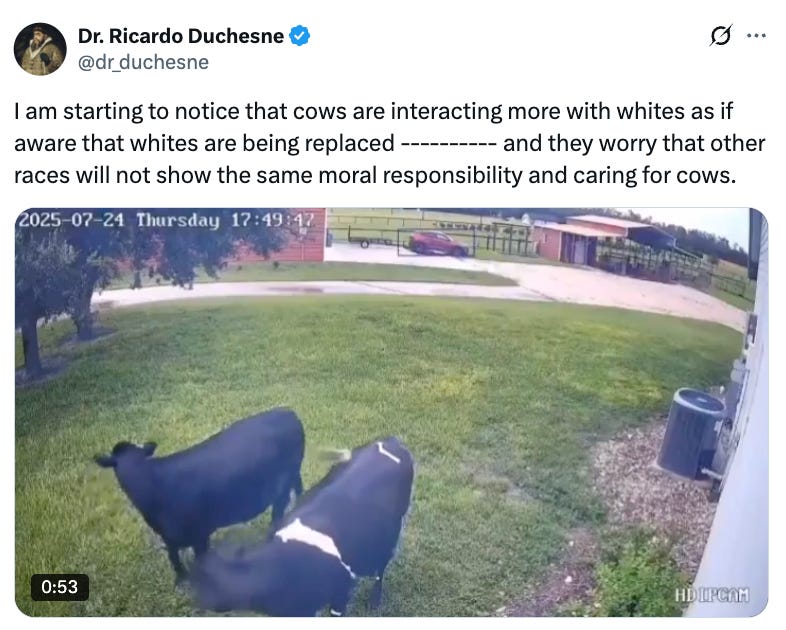The height and width of the screenshot is (630, 786).
Task: Open the Grok explain-post icon
Action: (x=721, y=36)
